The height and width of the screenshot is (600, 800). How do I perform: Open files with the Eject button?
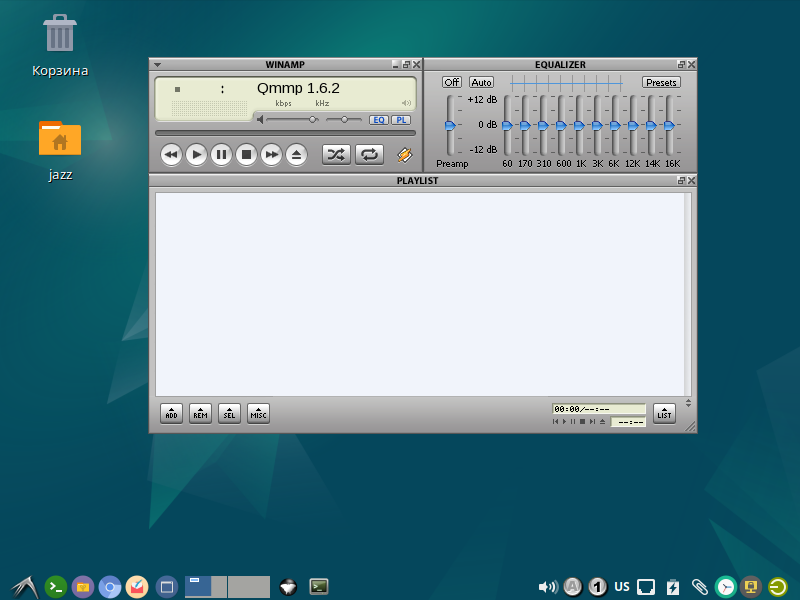point(296,155)
